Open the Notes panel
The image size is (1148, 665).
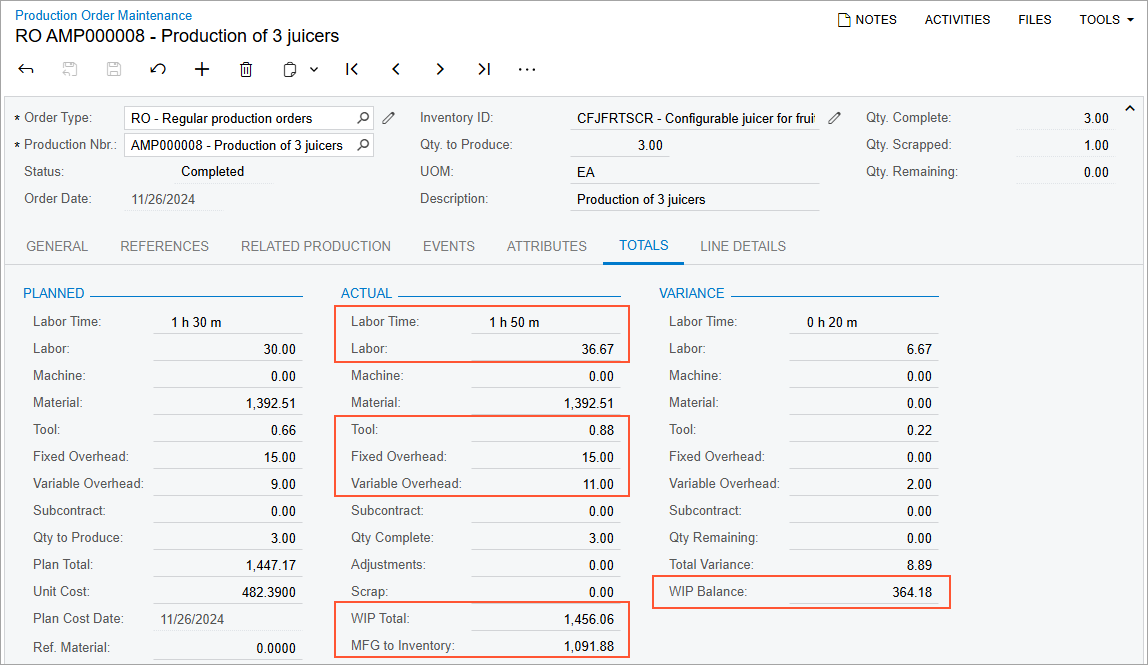point(867,19)
